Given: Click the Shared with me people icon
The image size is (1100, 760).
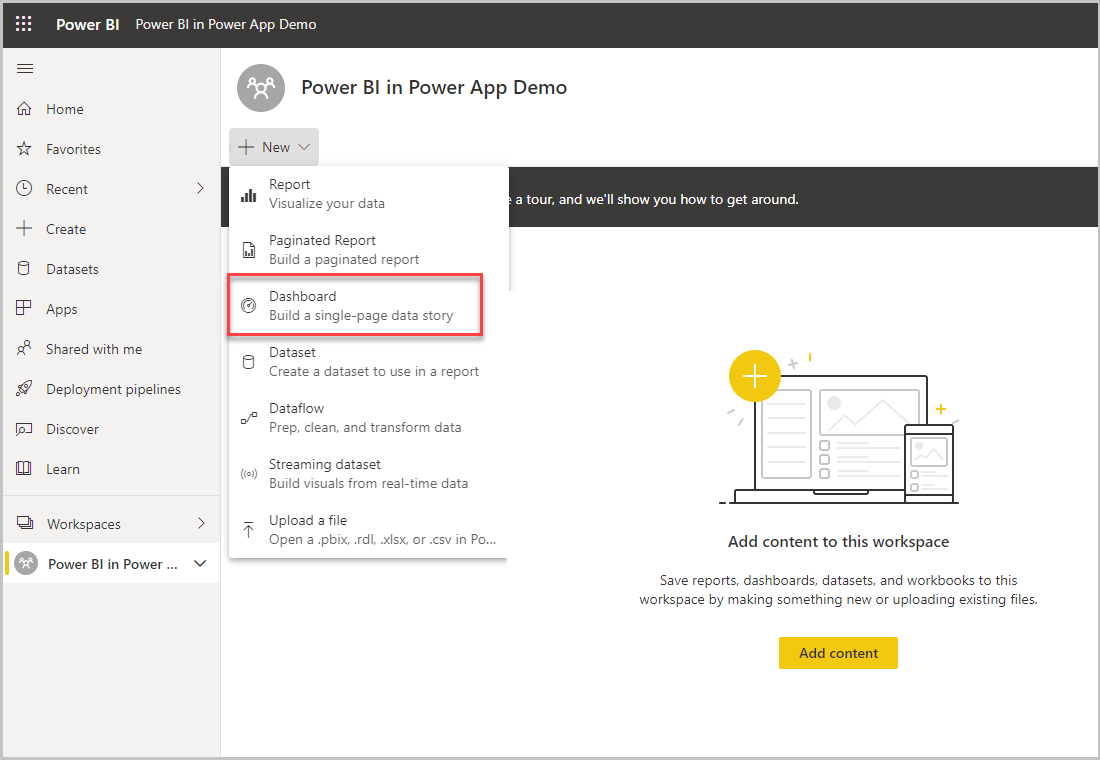Looking at the screenshot, I should pyautogui.click(x=24, y=349).
